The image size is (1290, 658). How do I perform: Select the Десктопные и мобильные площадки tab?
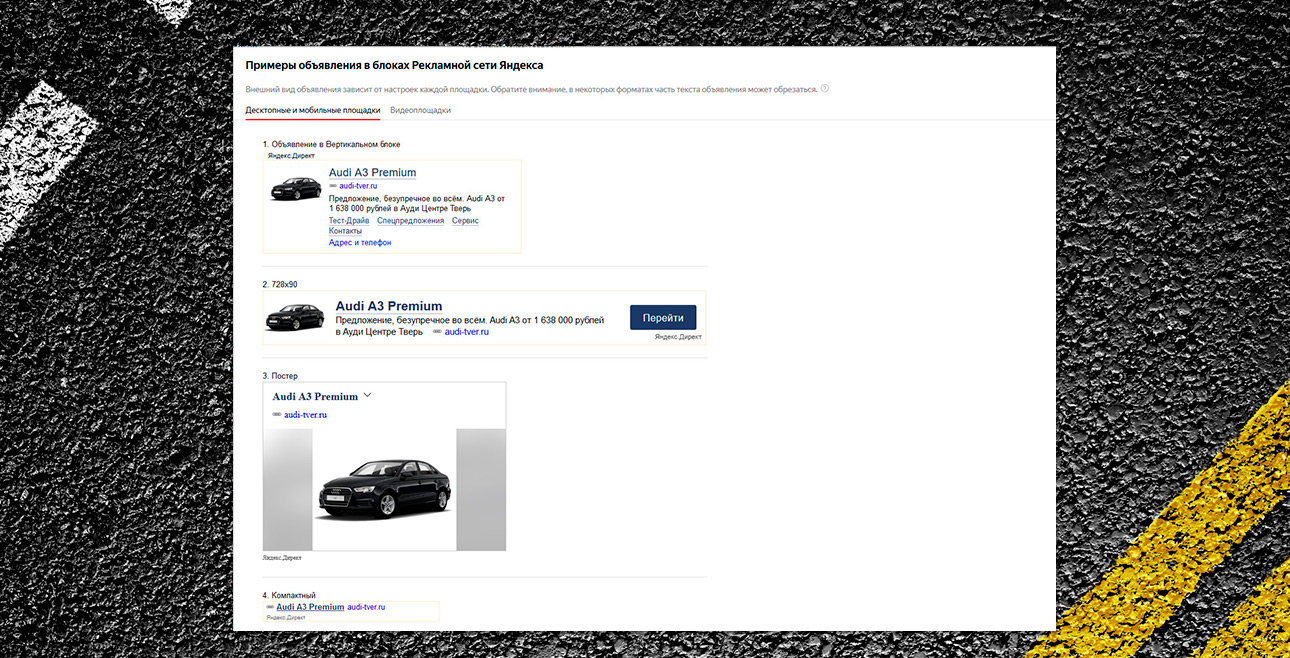312,110
